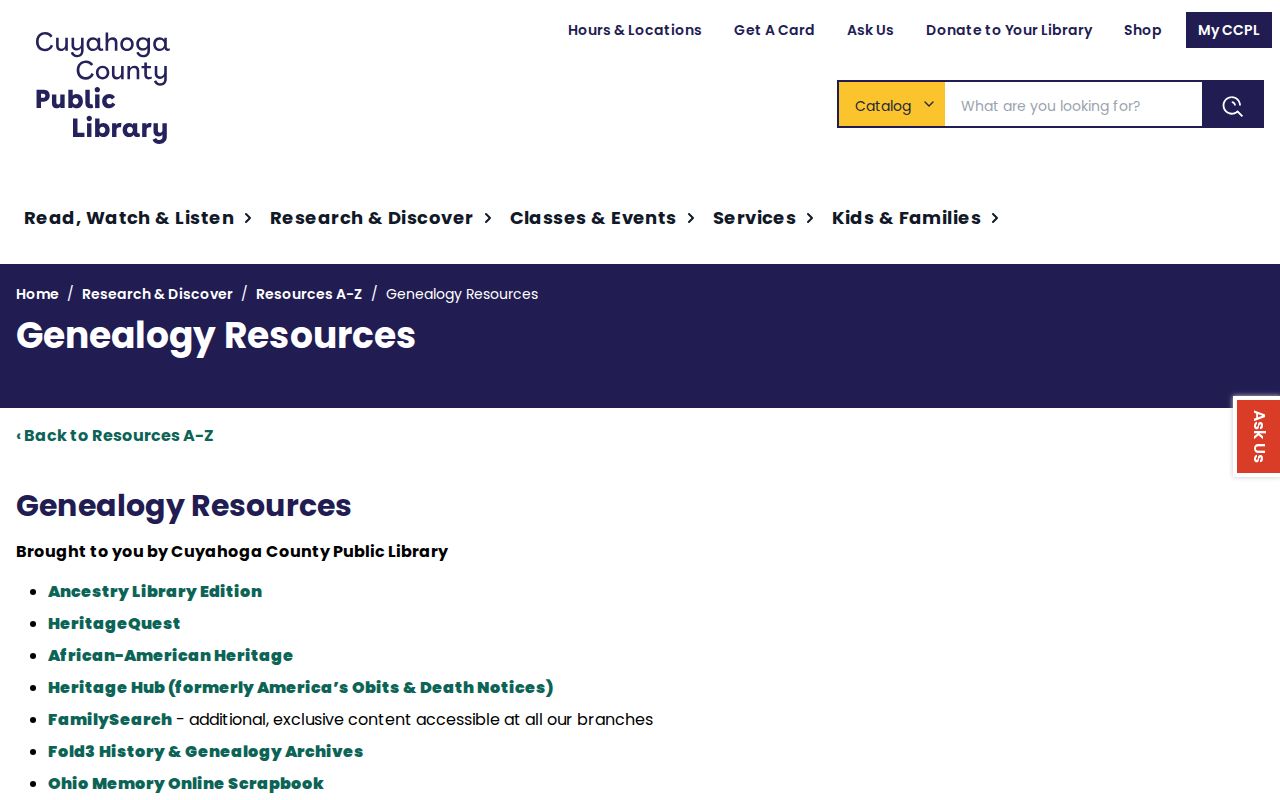Open African-American Heritage link
Screen dimensions: 1280x800
(170, 655)
